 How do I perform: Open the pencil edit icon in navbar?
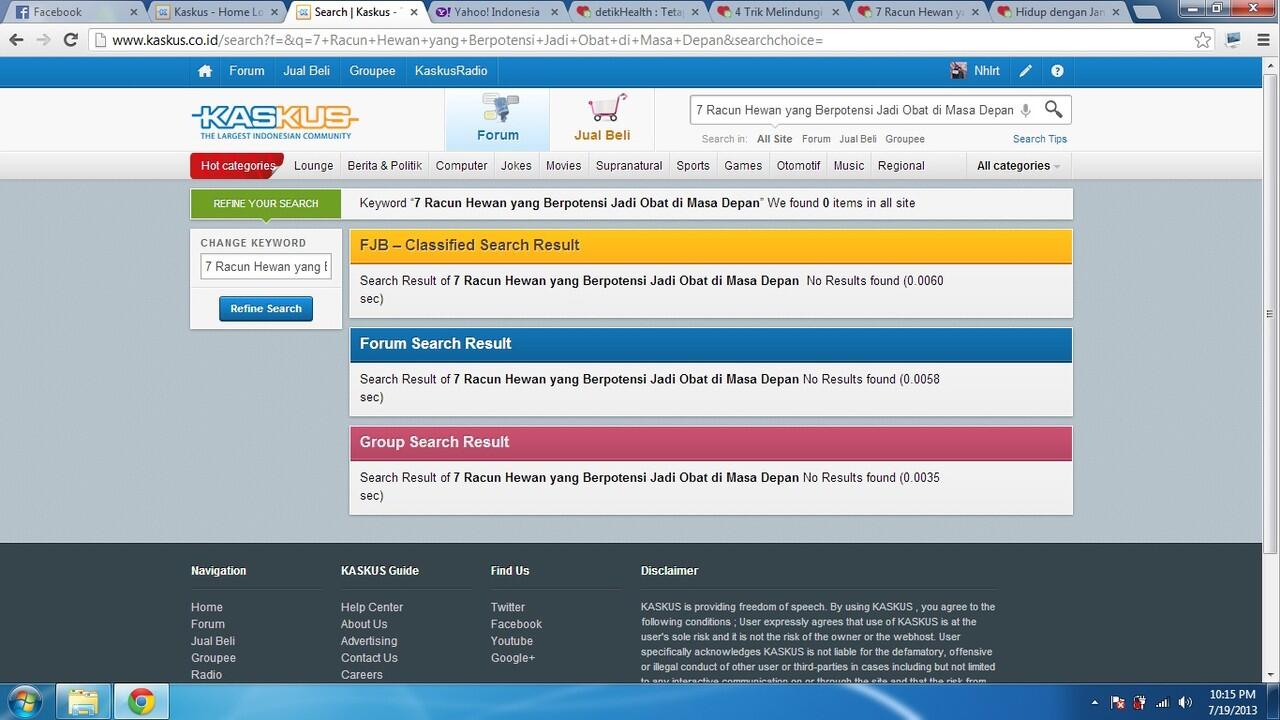tap(1026, 71)
